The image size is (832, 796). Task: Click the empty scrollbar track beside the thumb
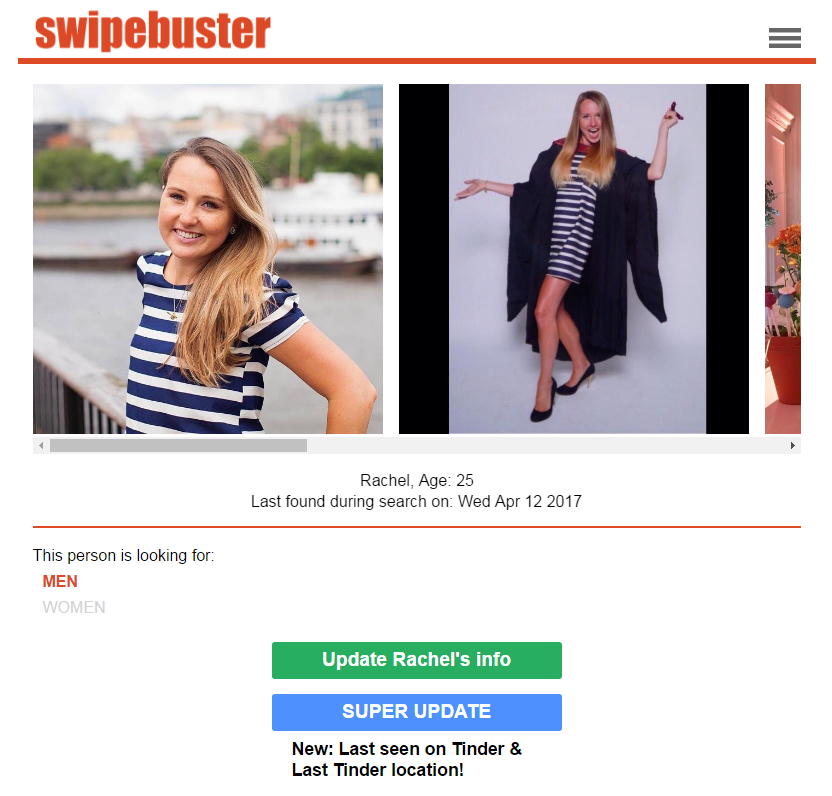coord(547,445)
